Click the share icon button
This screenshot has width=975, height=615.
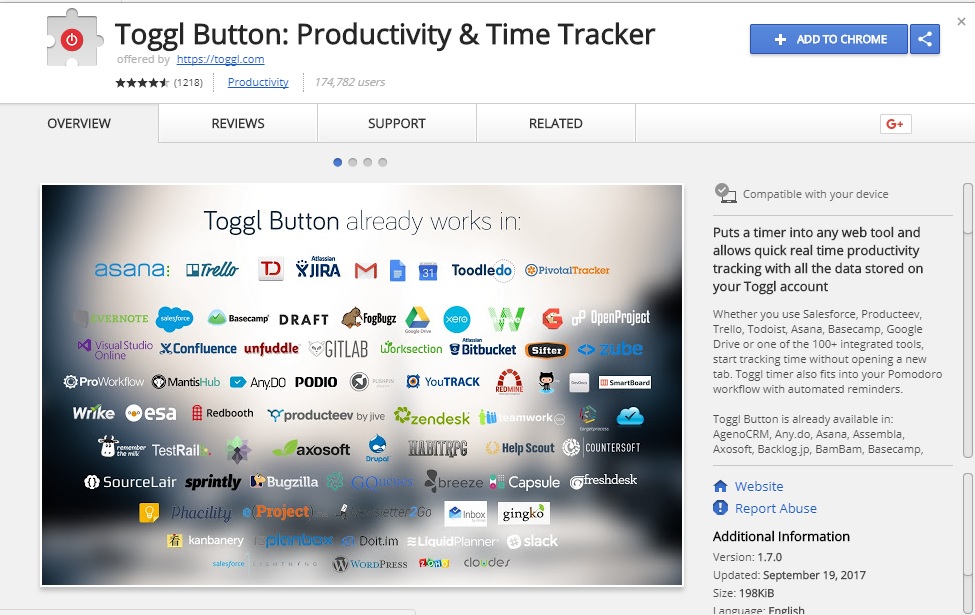(x=925, y=39)
